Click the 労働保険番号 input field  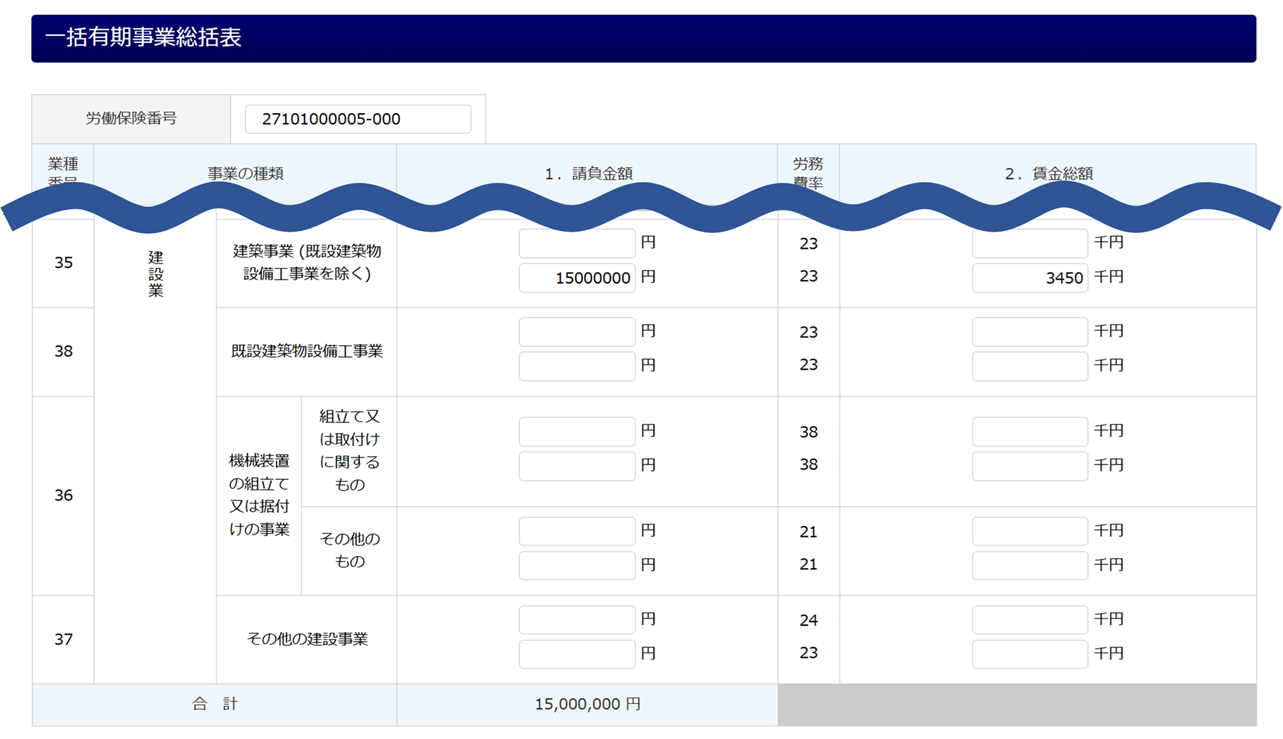click(357, 119)
